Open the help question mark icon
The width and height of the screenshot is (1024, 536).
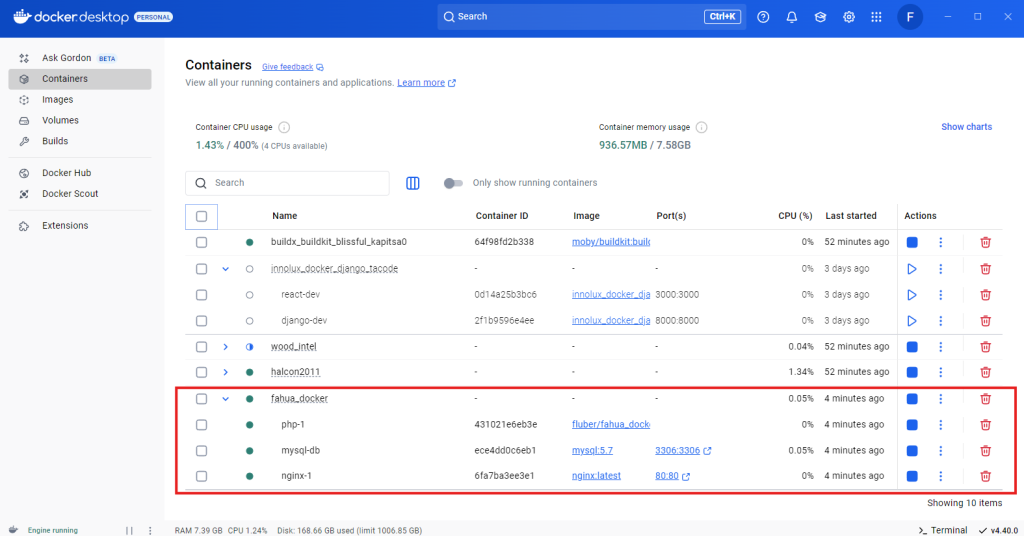tap(763, 17)
